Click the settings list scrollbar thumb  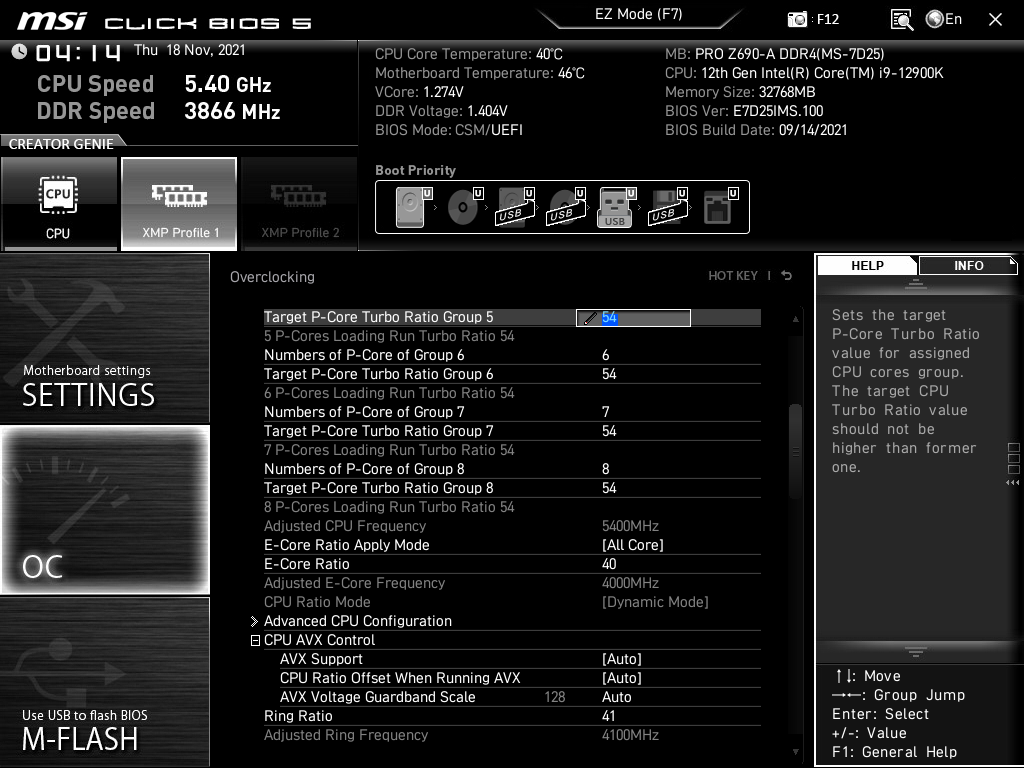(795, 451)
